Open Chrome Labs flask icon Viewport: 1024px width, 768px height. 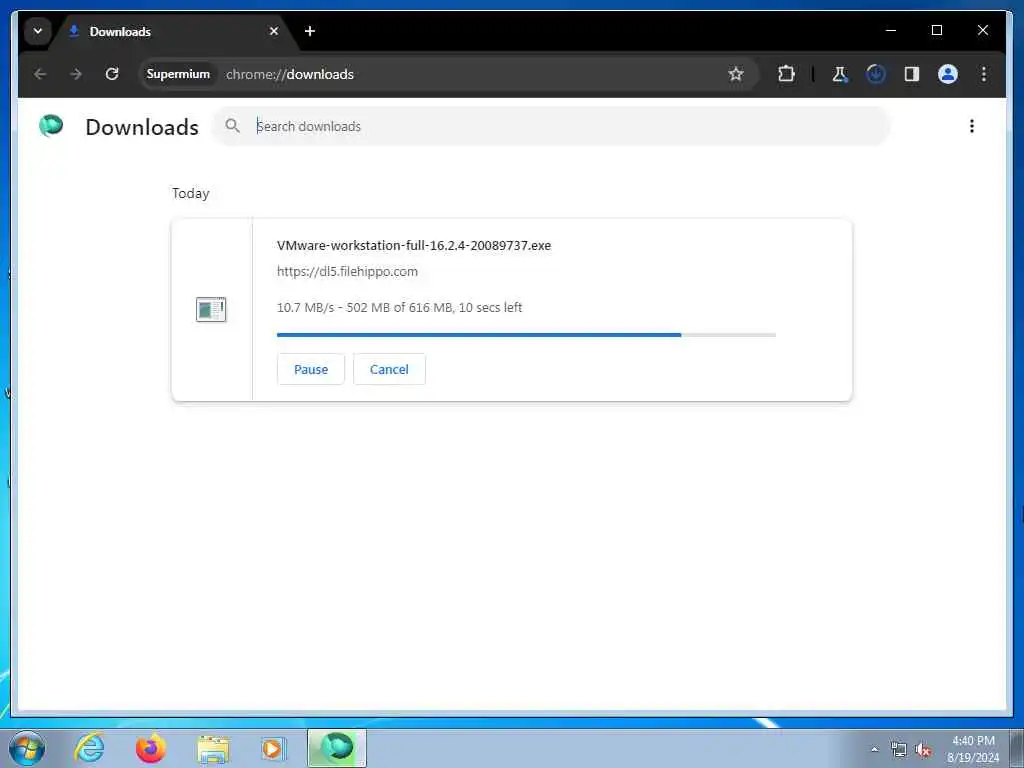tap(840, 74)
